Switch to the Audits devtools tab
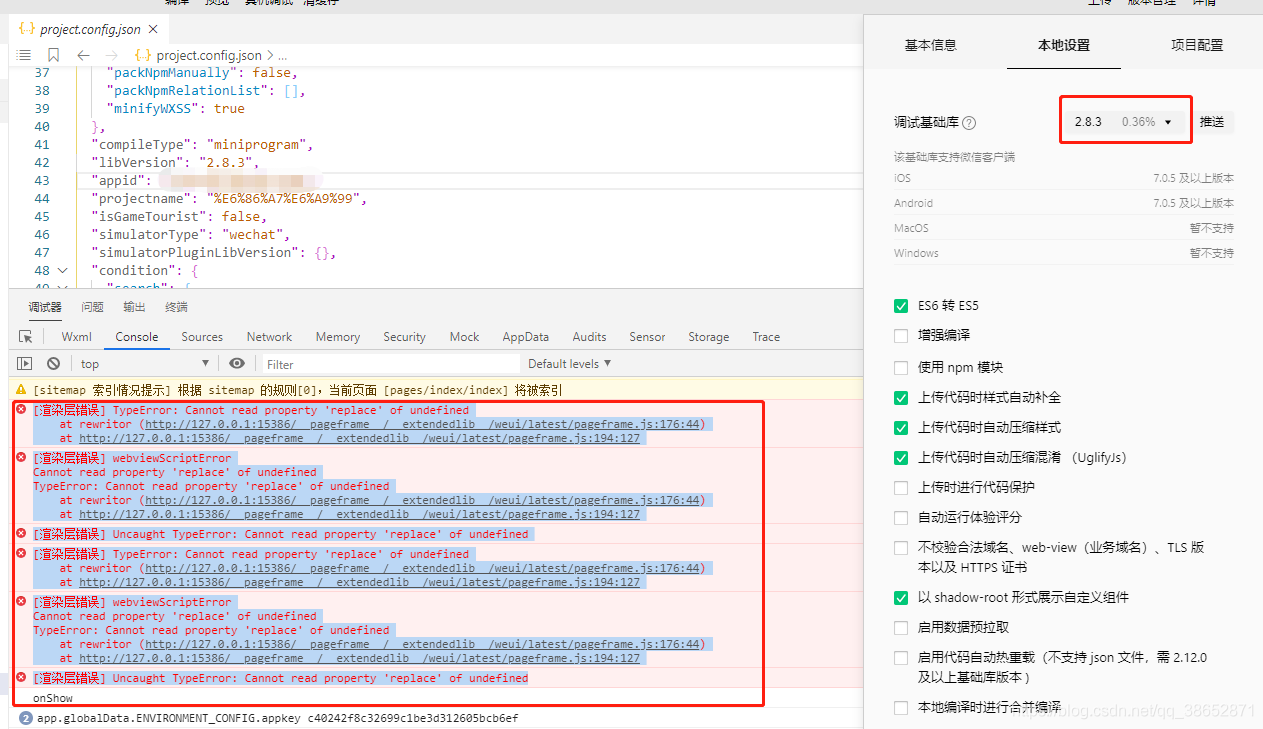1263x729 pixels. [x=589, y=337]
